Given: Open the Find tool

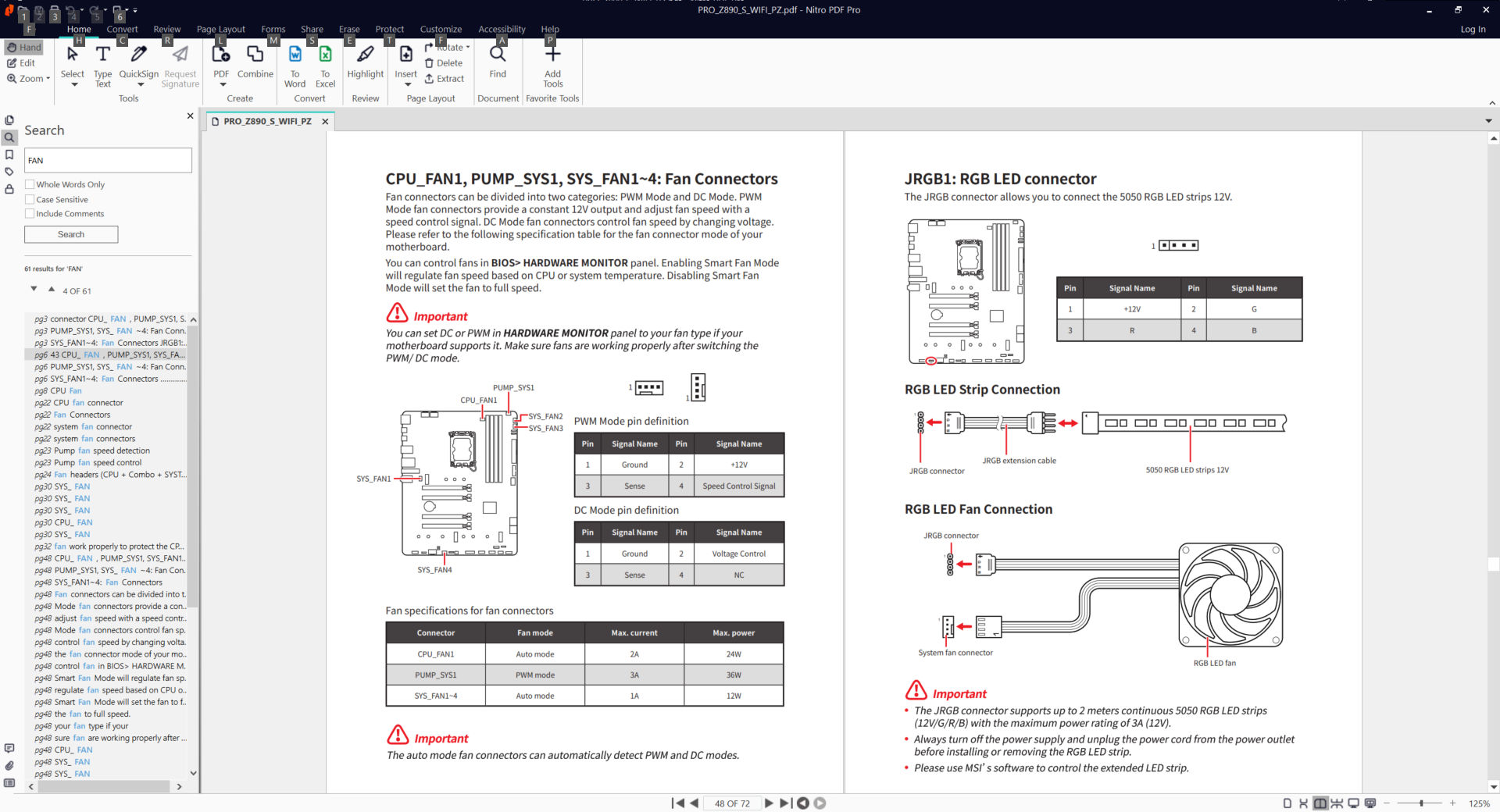Looking at the screenshot, I should pyautogui.click(x=498, y=62).
